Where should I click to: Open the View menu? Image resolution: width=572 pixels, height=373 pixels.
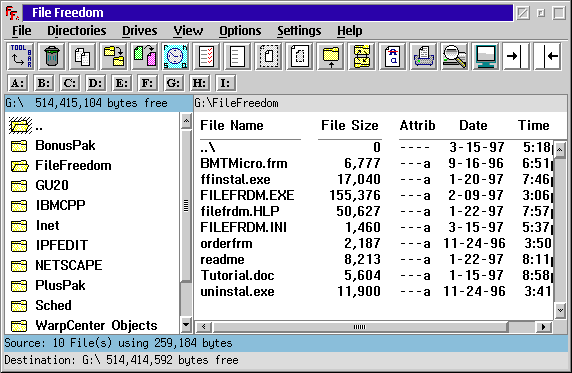188,31
